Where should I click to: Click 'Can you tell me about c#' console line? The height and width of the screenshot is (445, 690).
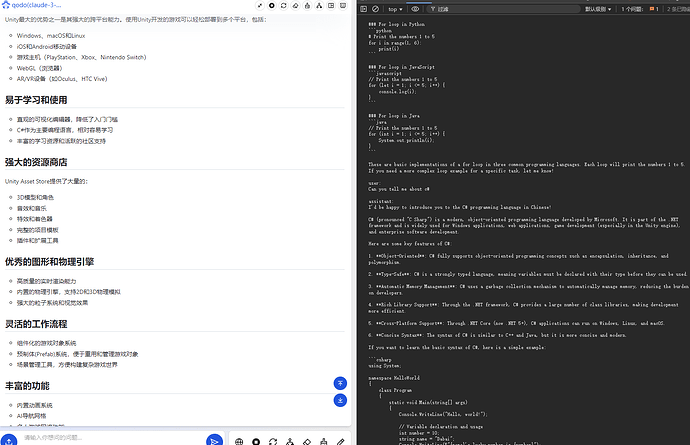(399, 189)
